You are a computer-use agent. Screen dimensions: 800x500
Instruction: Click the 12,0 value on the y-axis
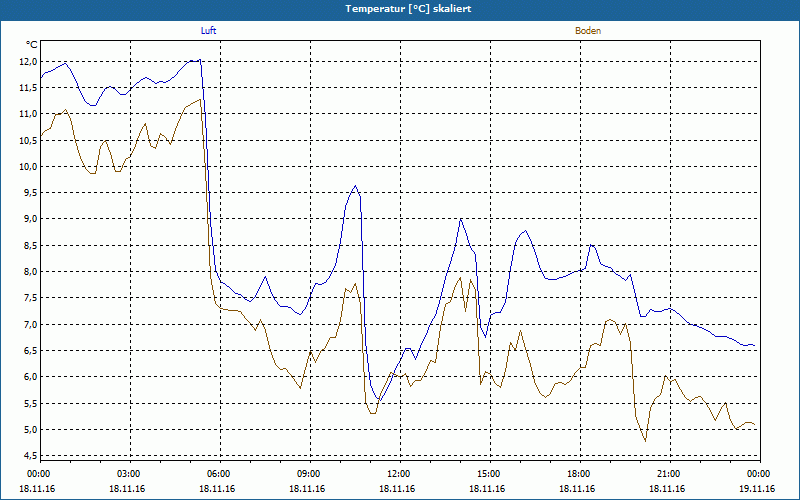click(x=29, y=62)
